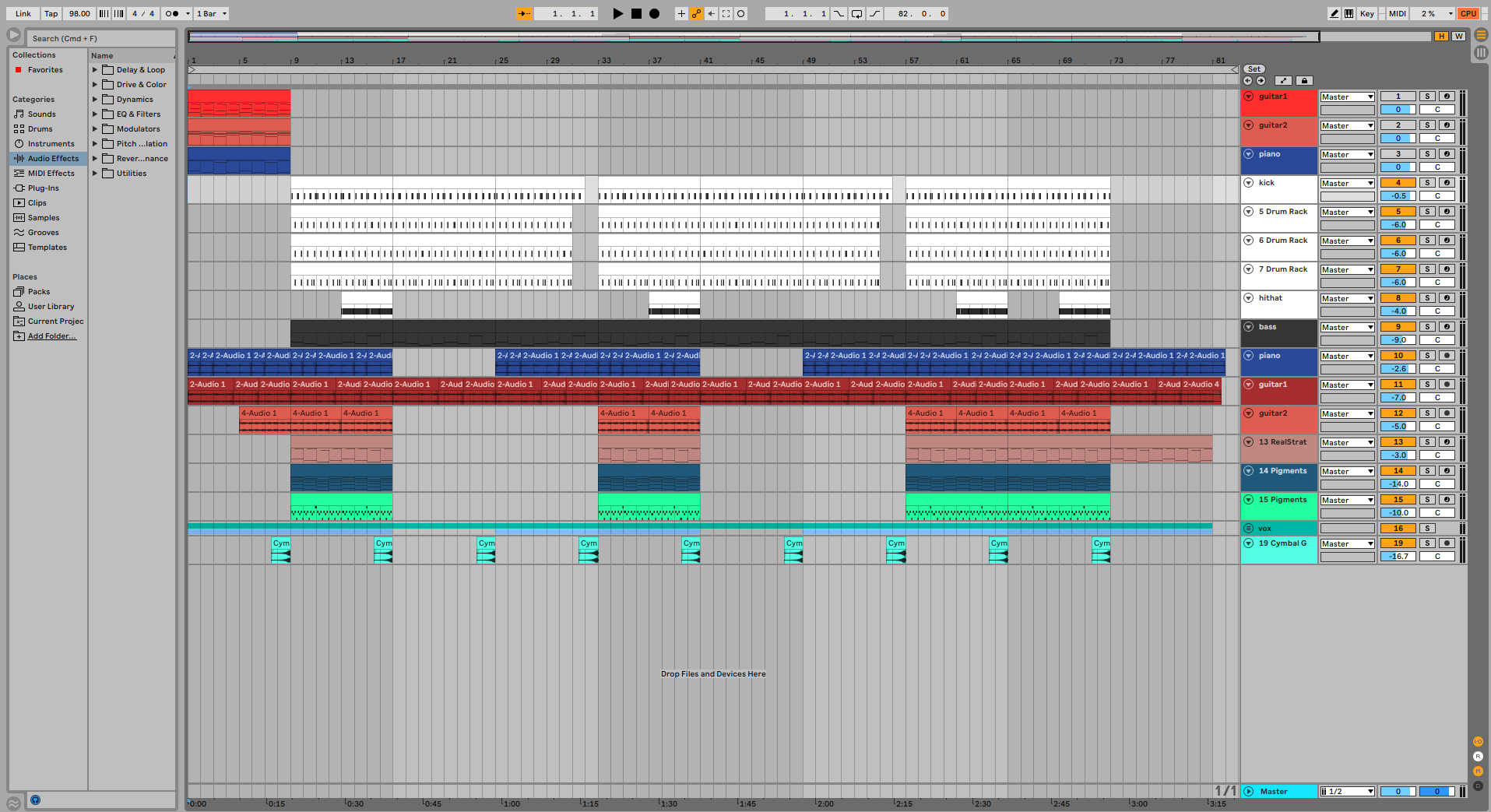Viewport: 1491px width, 812px height.
Task: Expand the Delay & Loop folder
Action: point(95,69)
